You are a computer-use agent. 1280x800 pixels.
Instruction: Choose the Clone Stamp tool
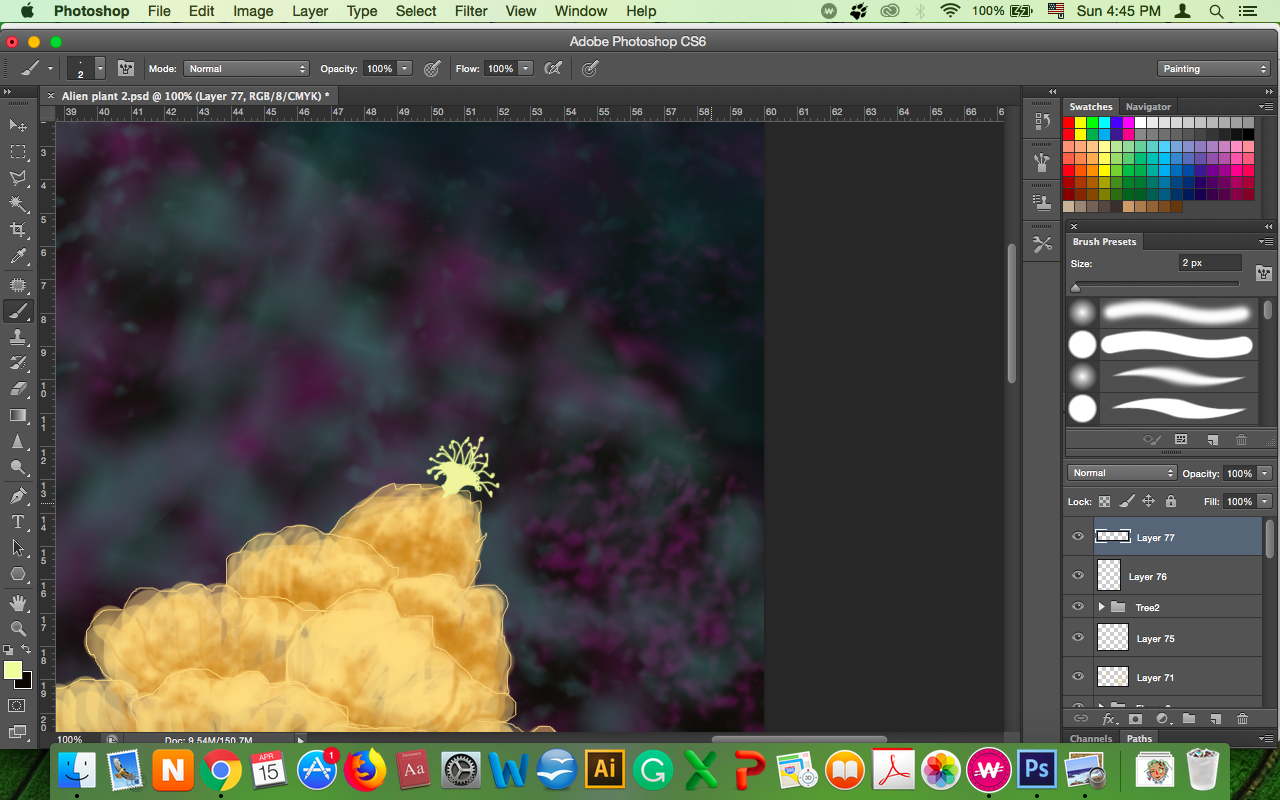click(x=18, y=337)
